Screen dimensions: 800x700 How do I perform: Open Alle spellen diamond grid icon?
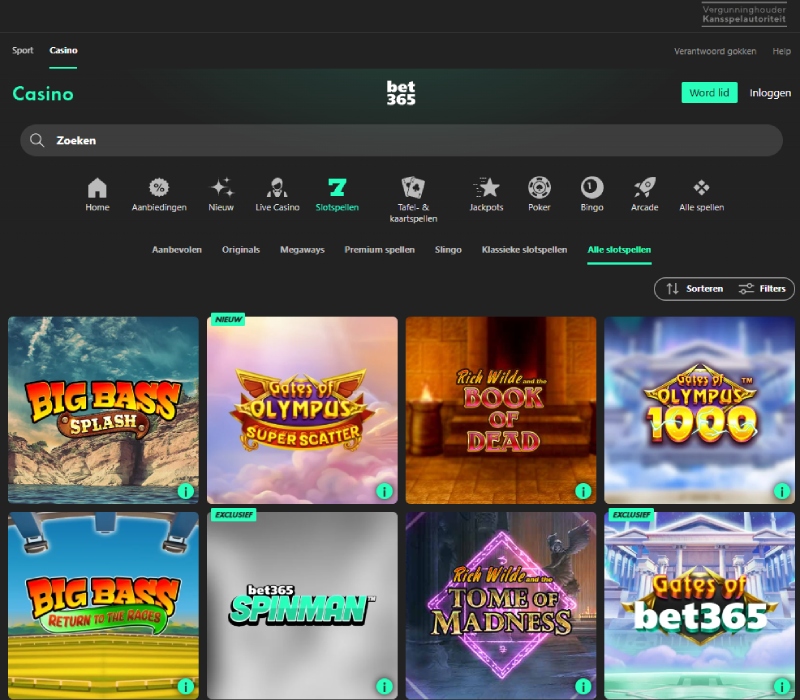702,188
